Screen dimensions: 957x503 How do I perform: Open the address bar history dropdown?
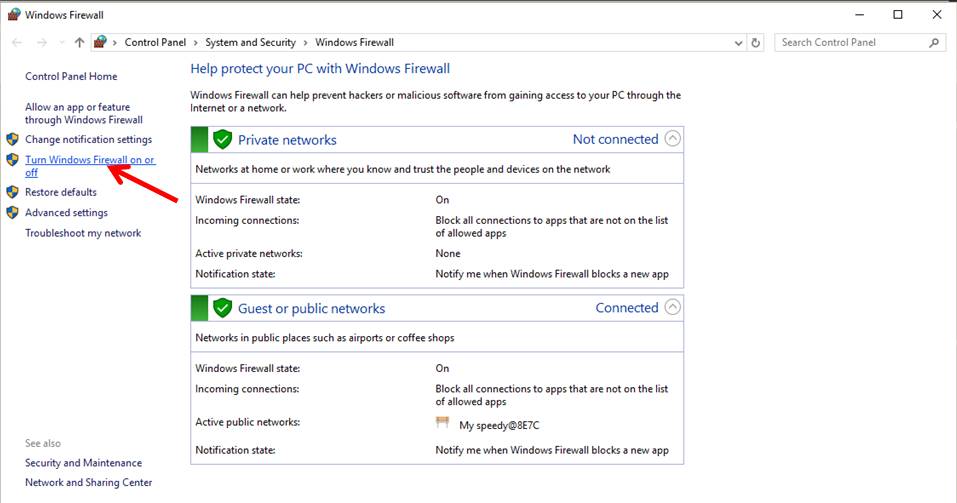(x=739, y=43)
